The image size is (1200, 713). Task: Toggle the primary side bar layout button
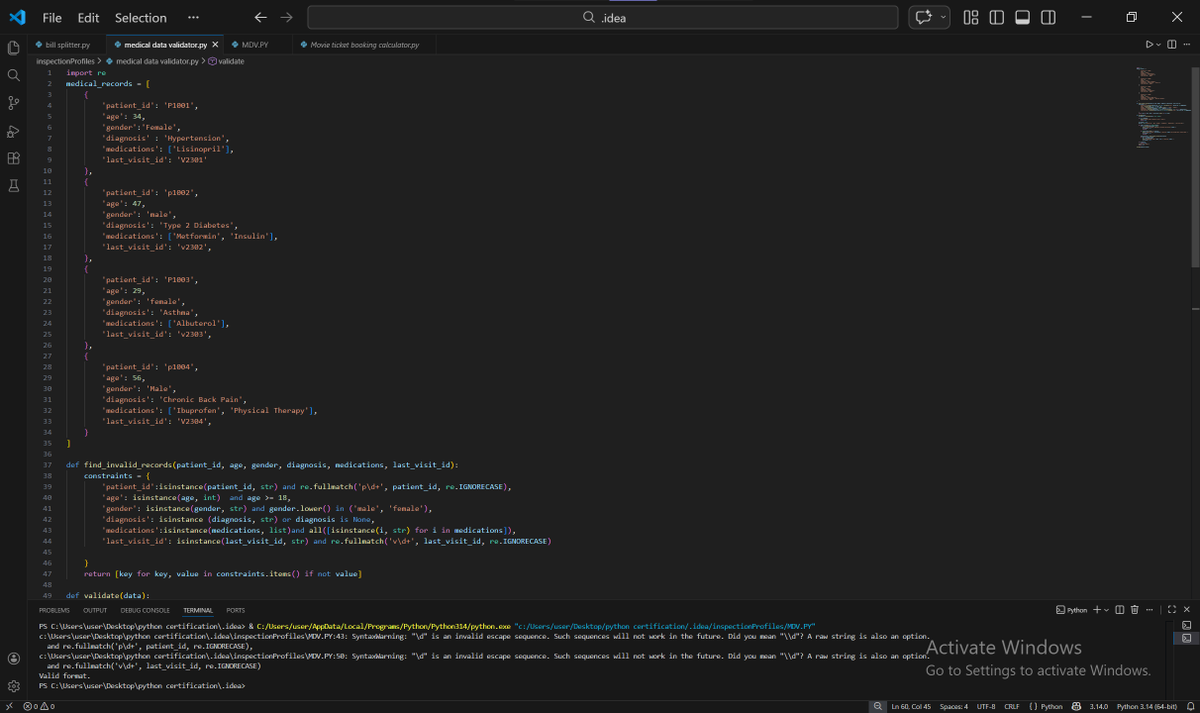point(996,18)
